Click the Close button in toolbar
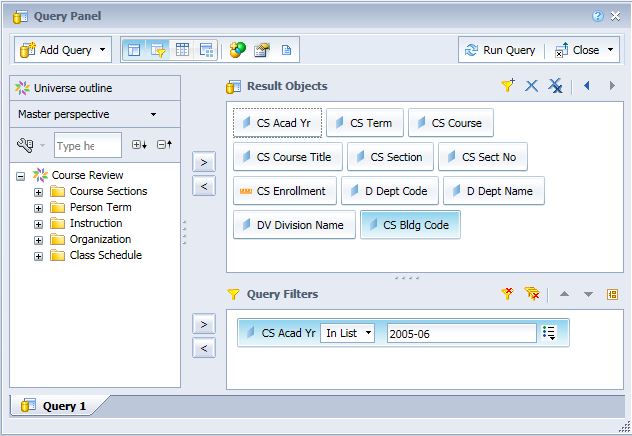 click(577, 50)
